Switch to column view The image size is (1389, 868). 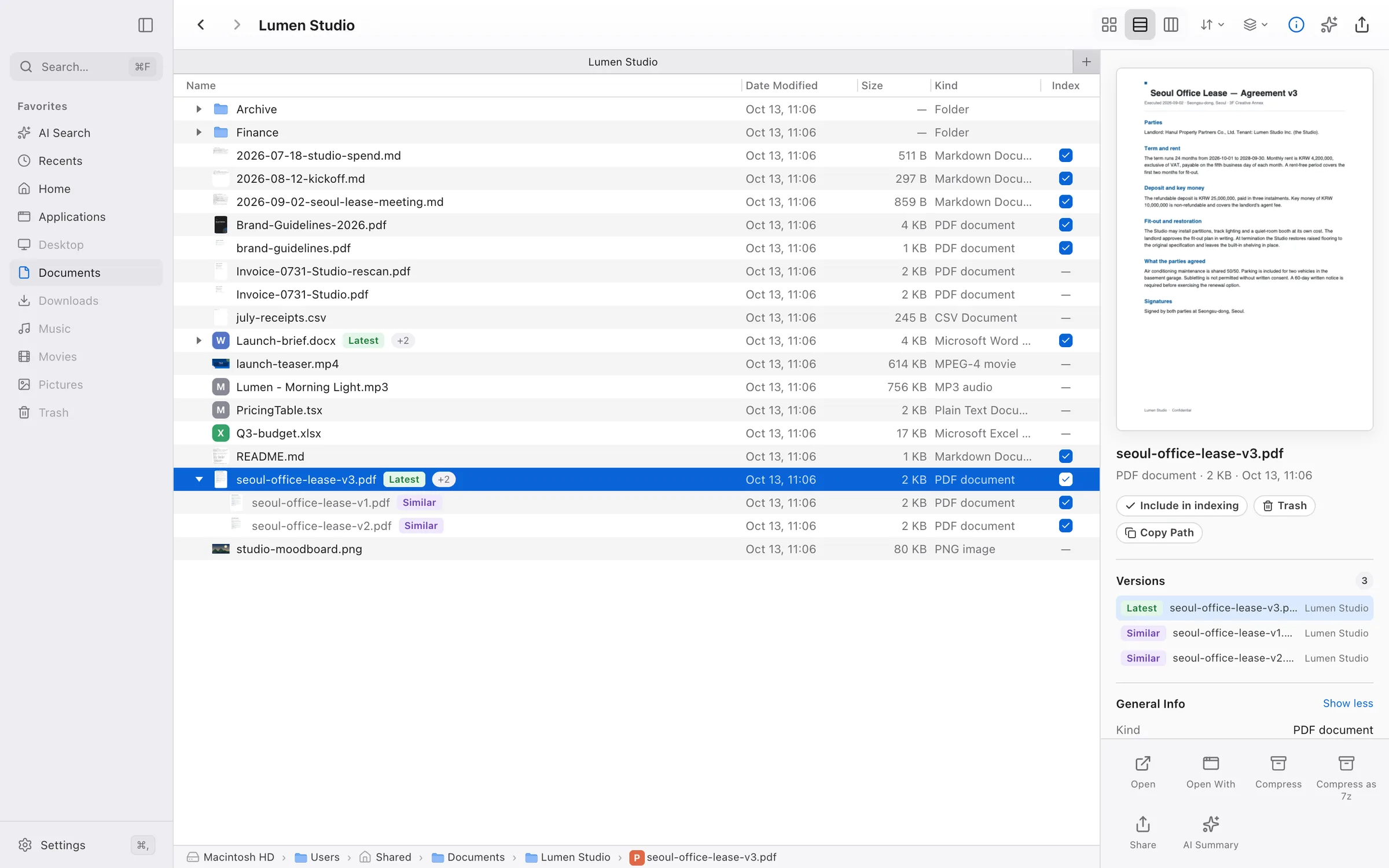pos(1170,25)
